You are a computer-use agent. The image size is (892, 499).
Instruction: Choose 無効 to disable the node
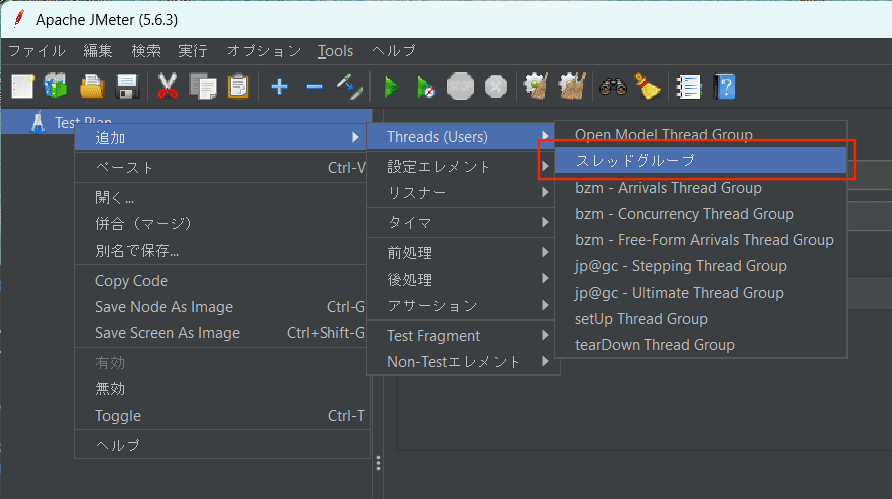point(221,389)
